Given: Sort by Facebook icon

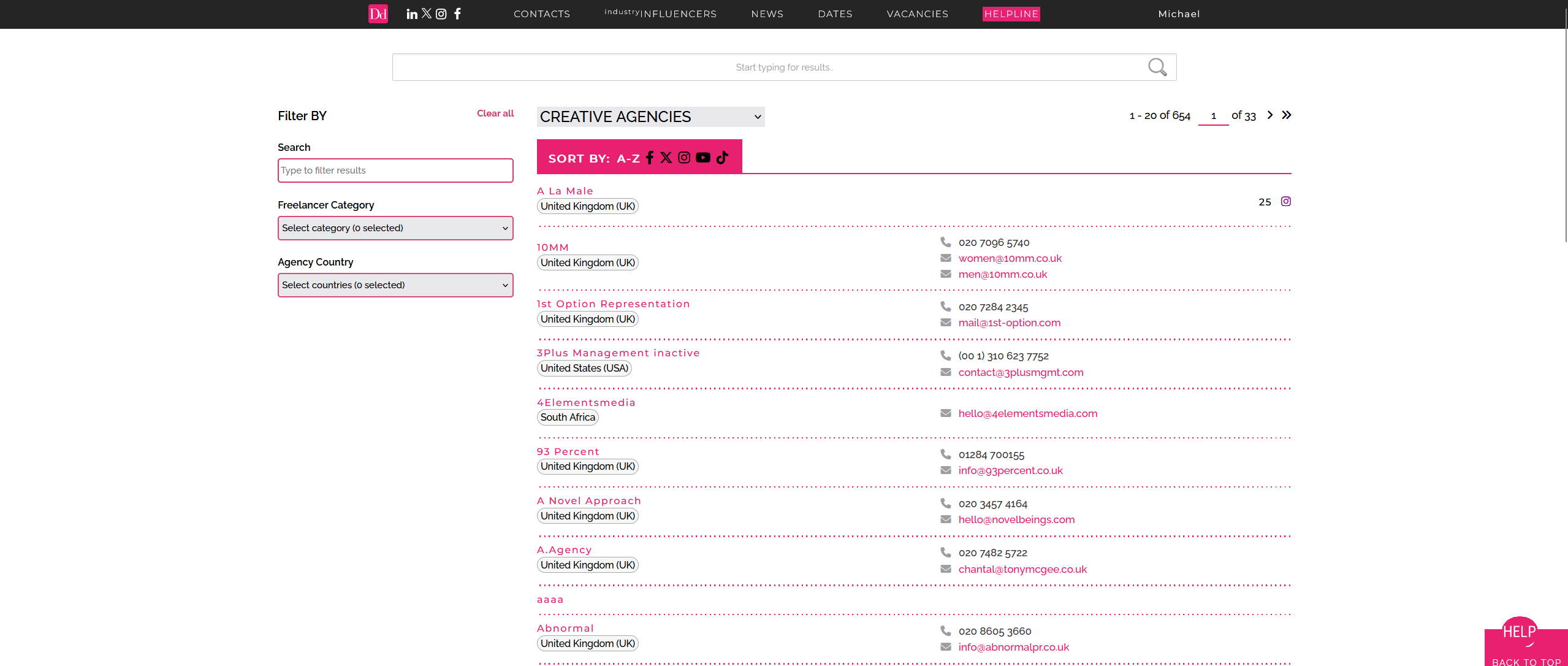Looking at the screenshot, I should pos(650,158).
